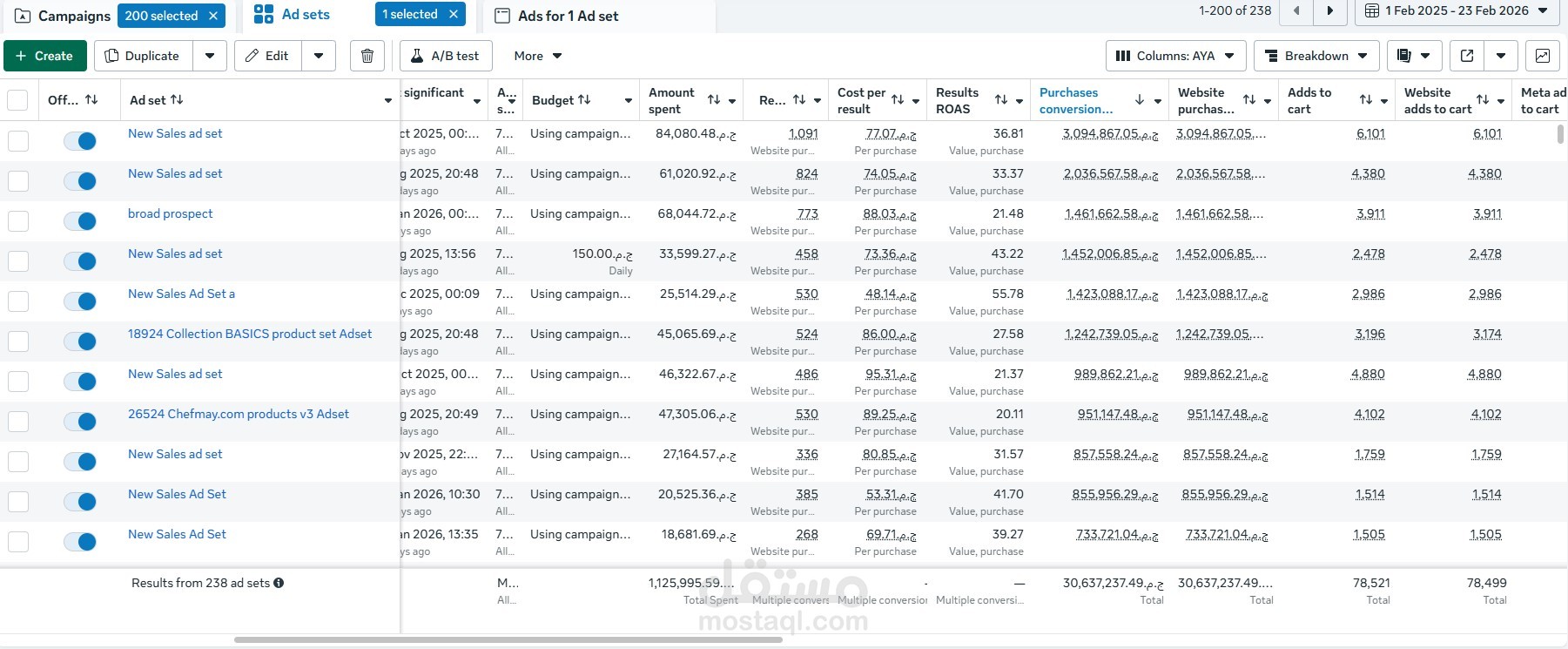Click the export/share icon

tap(1467, 56)
